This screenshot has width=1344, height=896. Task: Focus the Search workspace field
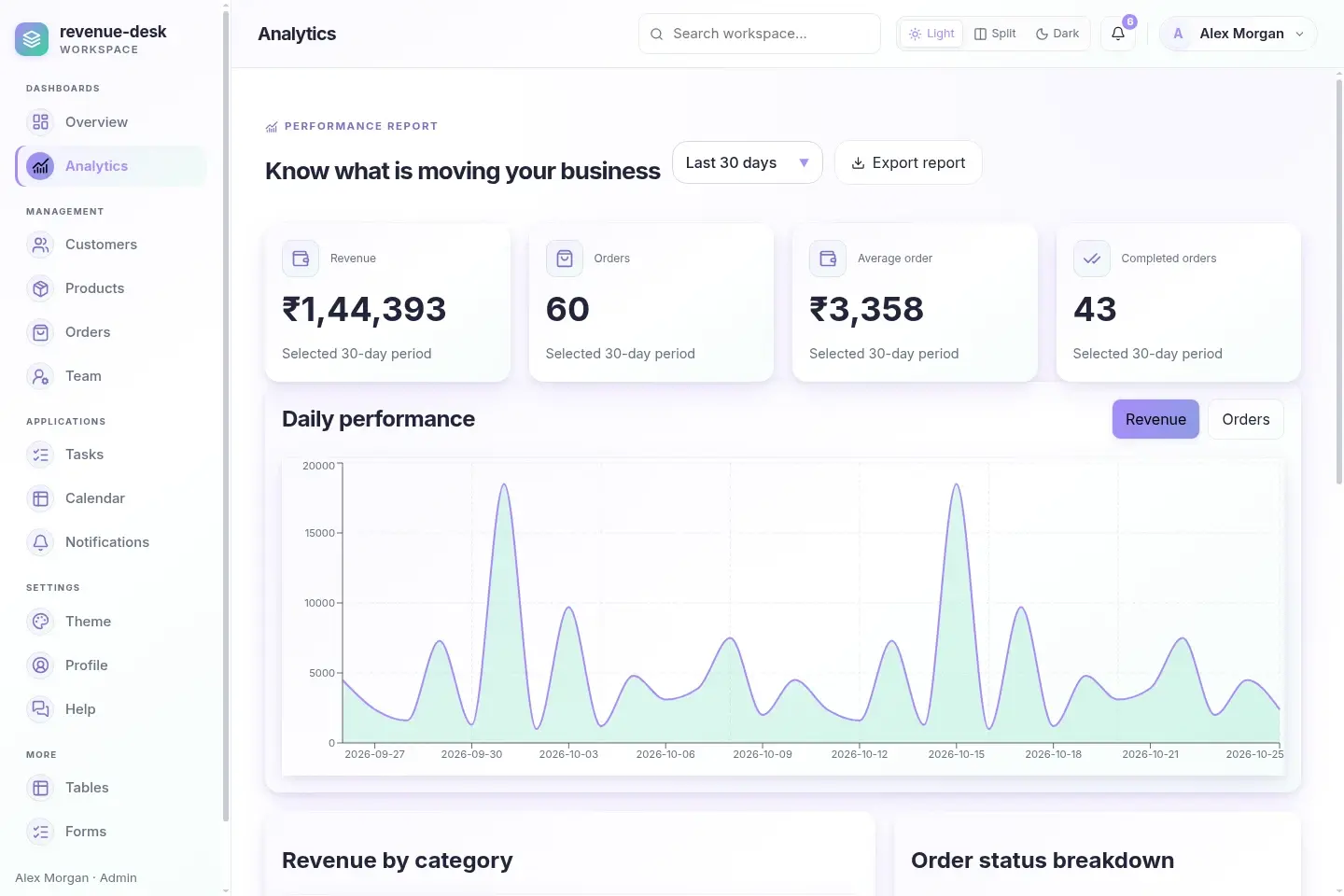pyautogui.click(x=760, y=34)
